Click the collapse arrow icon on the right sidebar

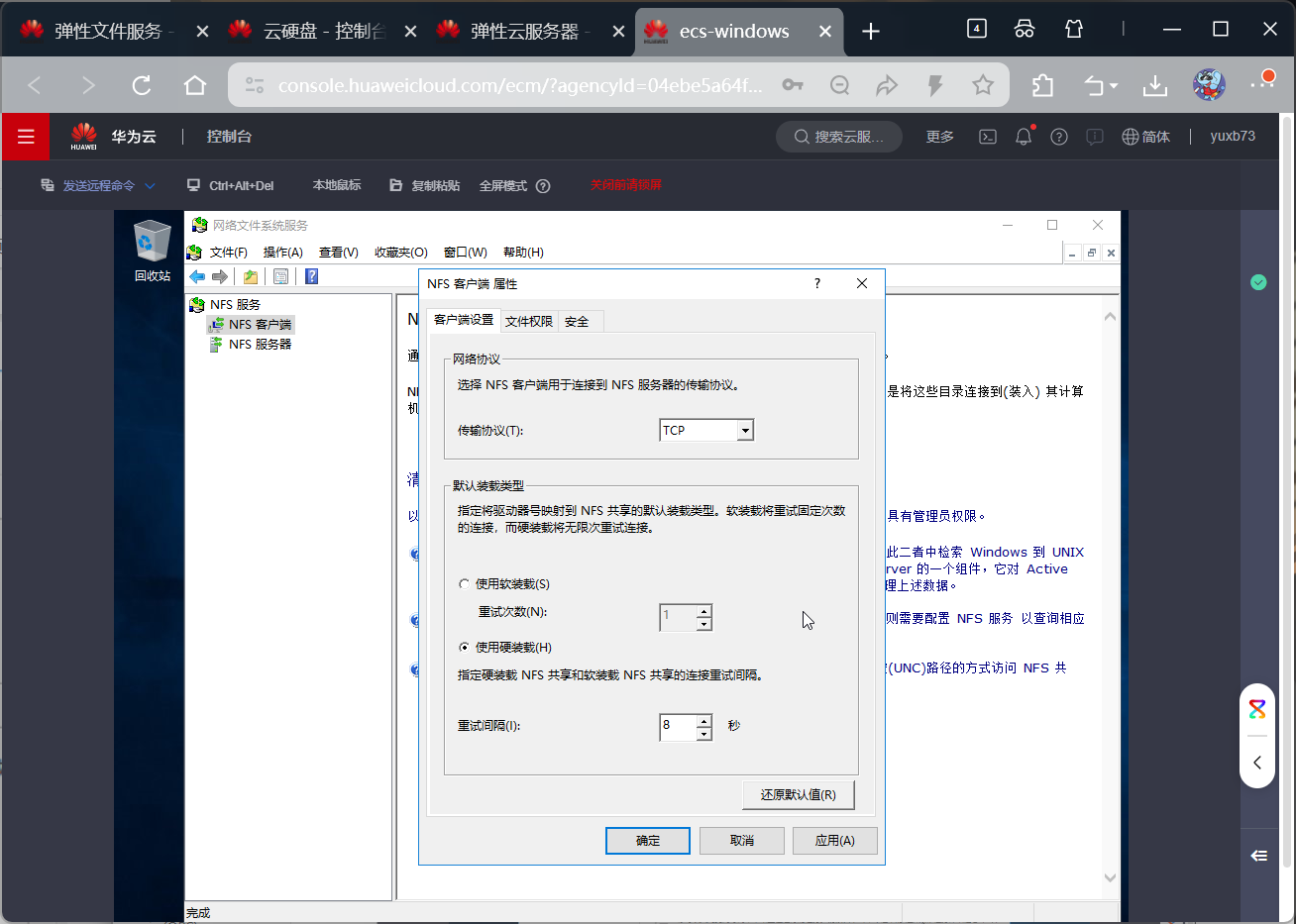1259,856
